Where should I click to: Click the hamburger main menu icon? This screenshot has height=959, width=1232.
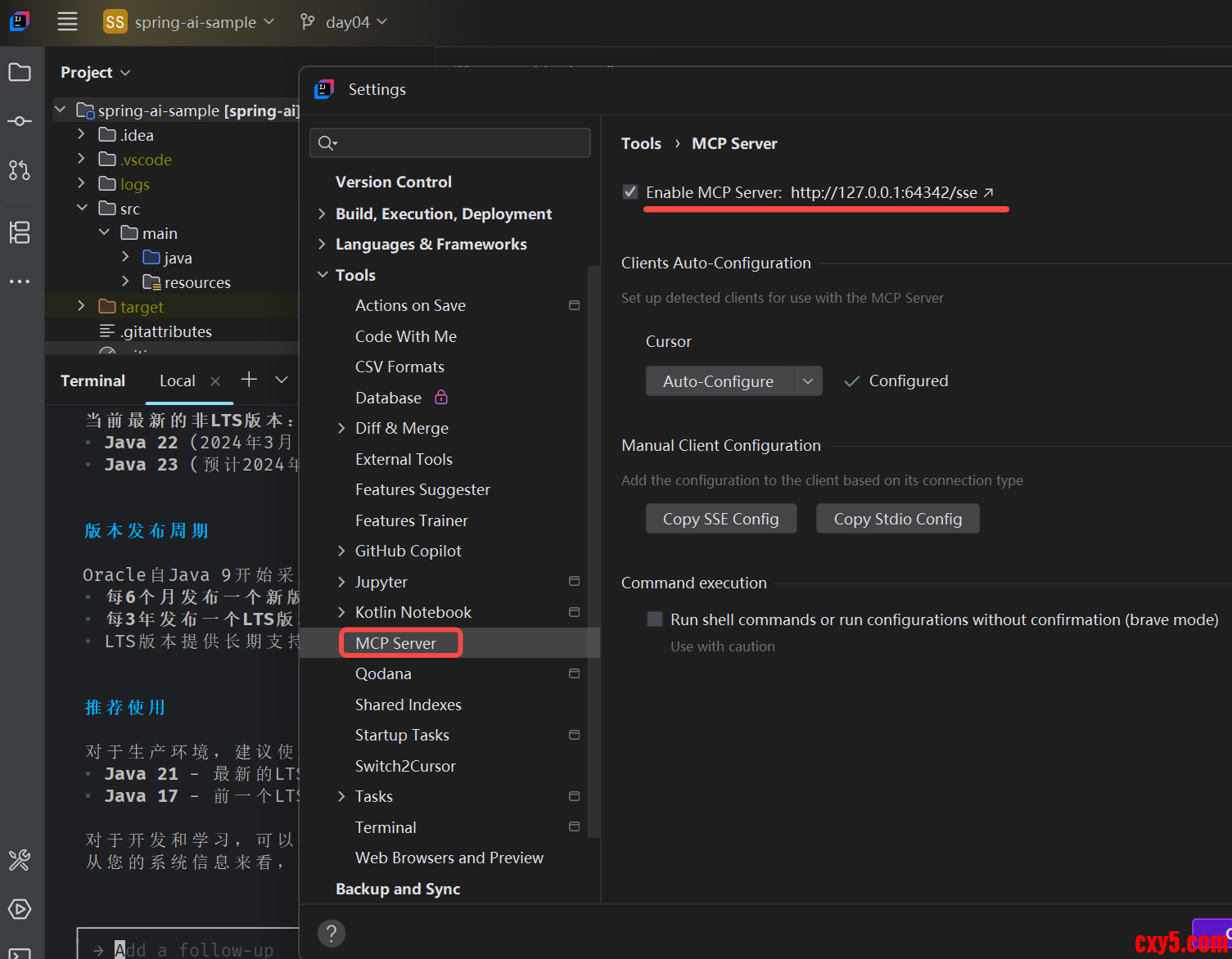pos(67,22)
